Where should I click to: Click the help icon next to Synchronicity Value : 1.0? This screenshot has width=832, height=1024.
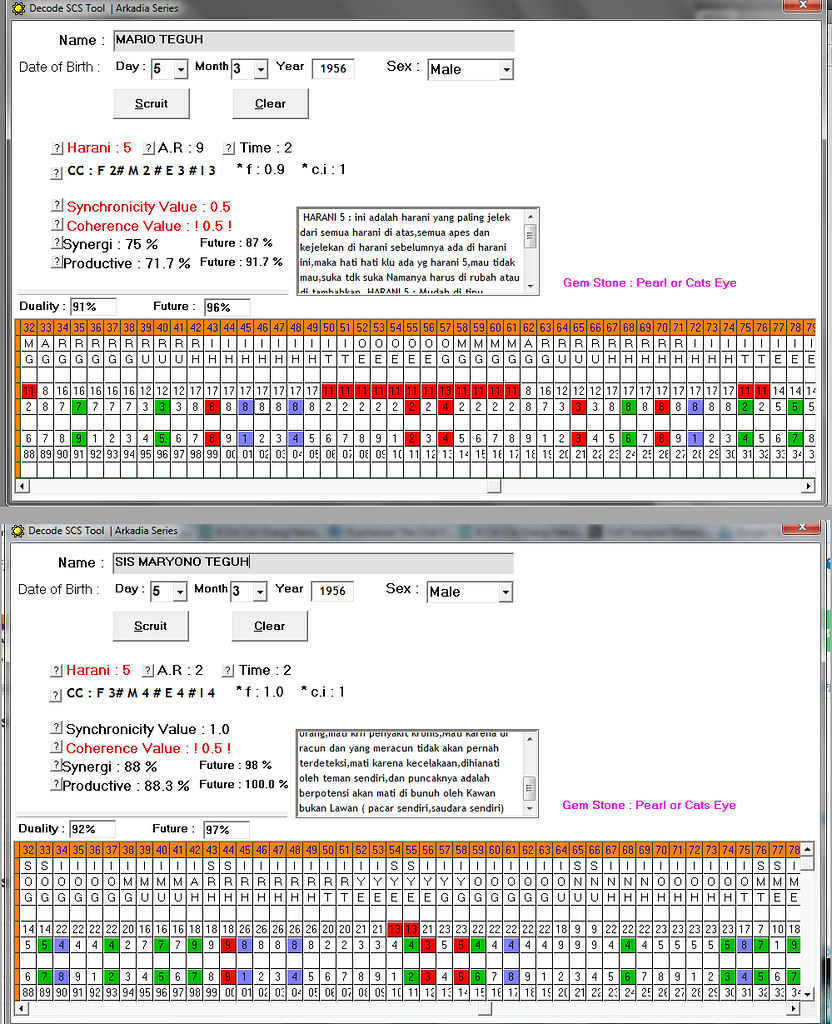56,729
